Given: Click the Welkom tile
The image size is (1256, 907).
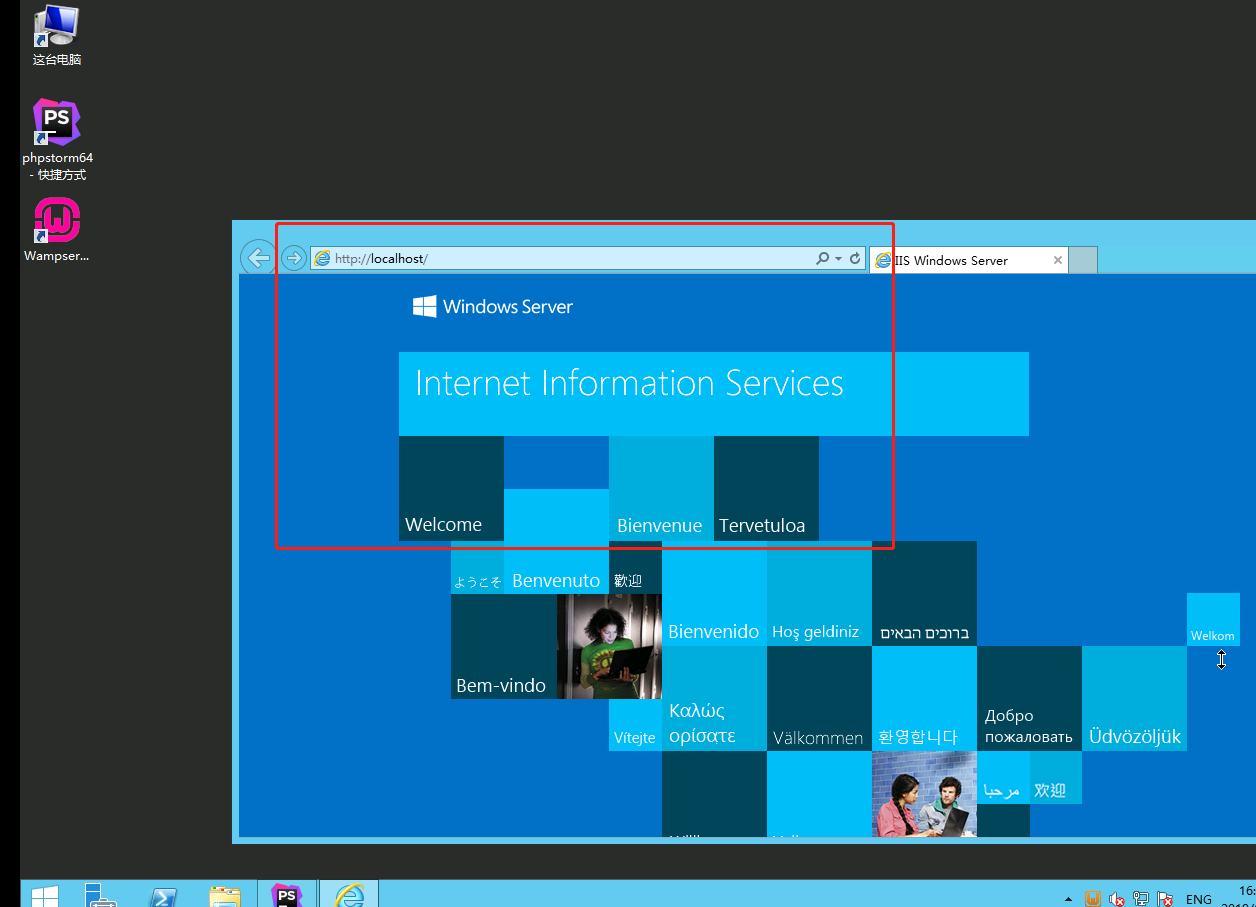Looking at the screenshot, I should pos(1213,620).
